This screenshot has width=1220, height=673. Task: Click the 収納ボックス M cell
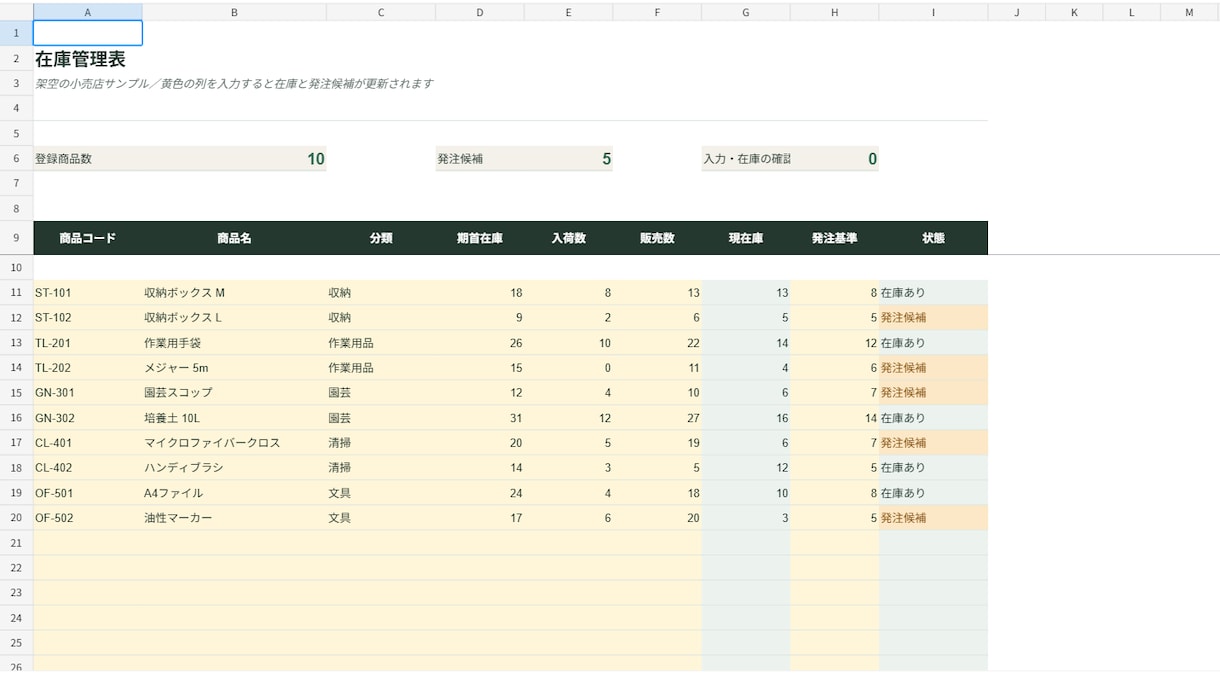234,293
